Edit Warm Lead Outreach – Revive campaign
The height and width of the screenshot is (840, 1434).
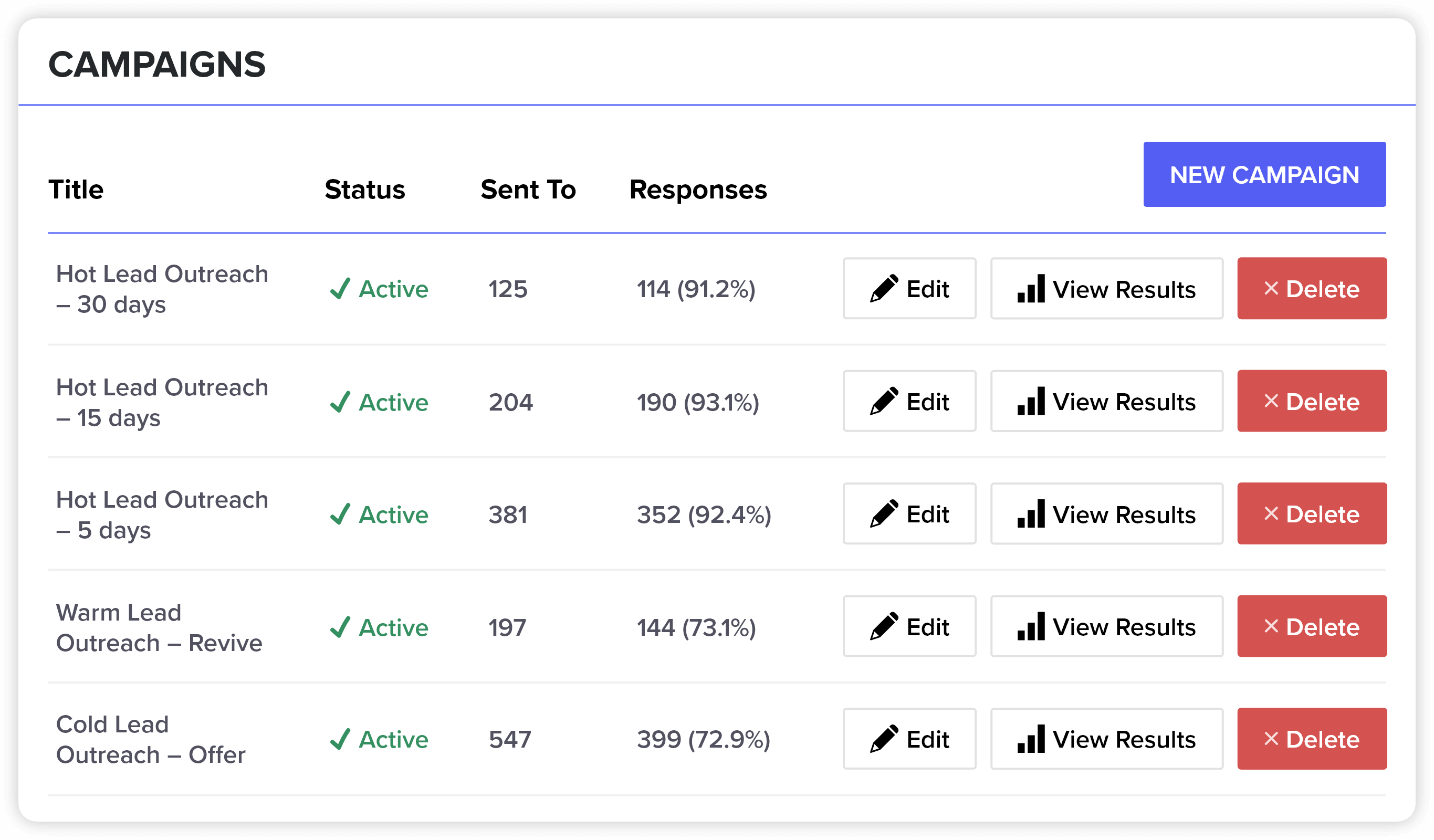[909, 626]
